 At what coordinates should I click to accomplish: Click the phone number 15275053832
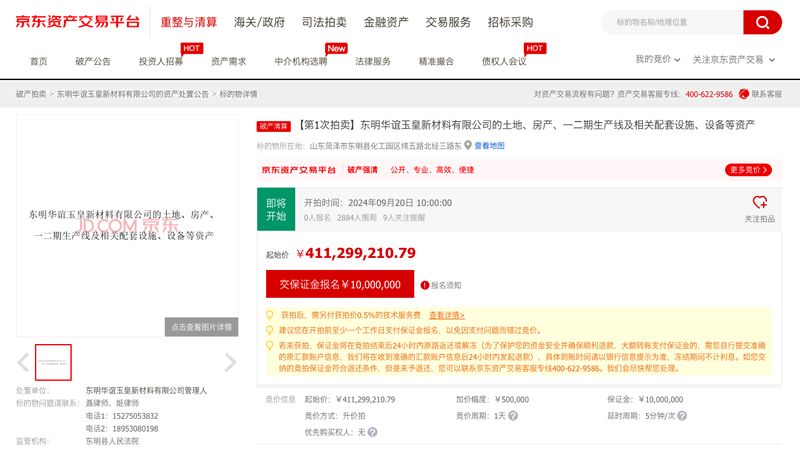click(x=135, y=416)
